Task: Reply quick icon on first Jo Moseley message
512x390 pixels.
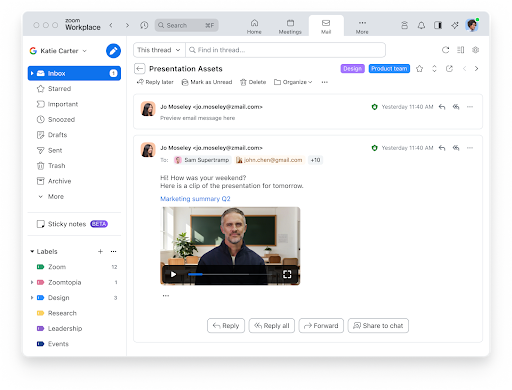Action: coord(442,107)
